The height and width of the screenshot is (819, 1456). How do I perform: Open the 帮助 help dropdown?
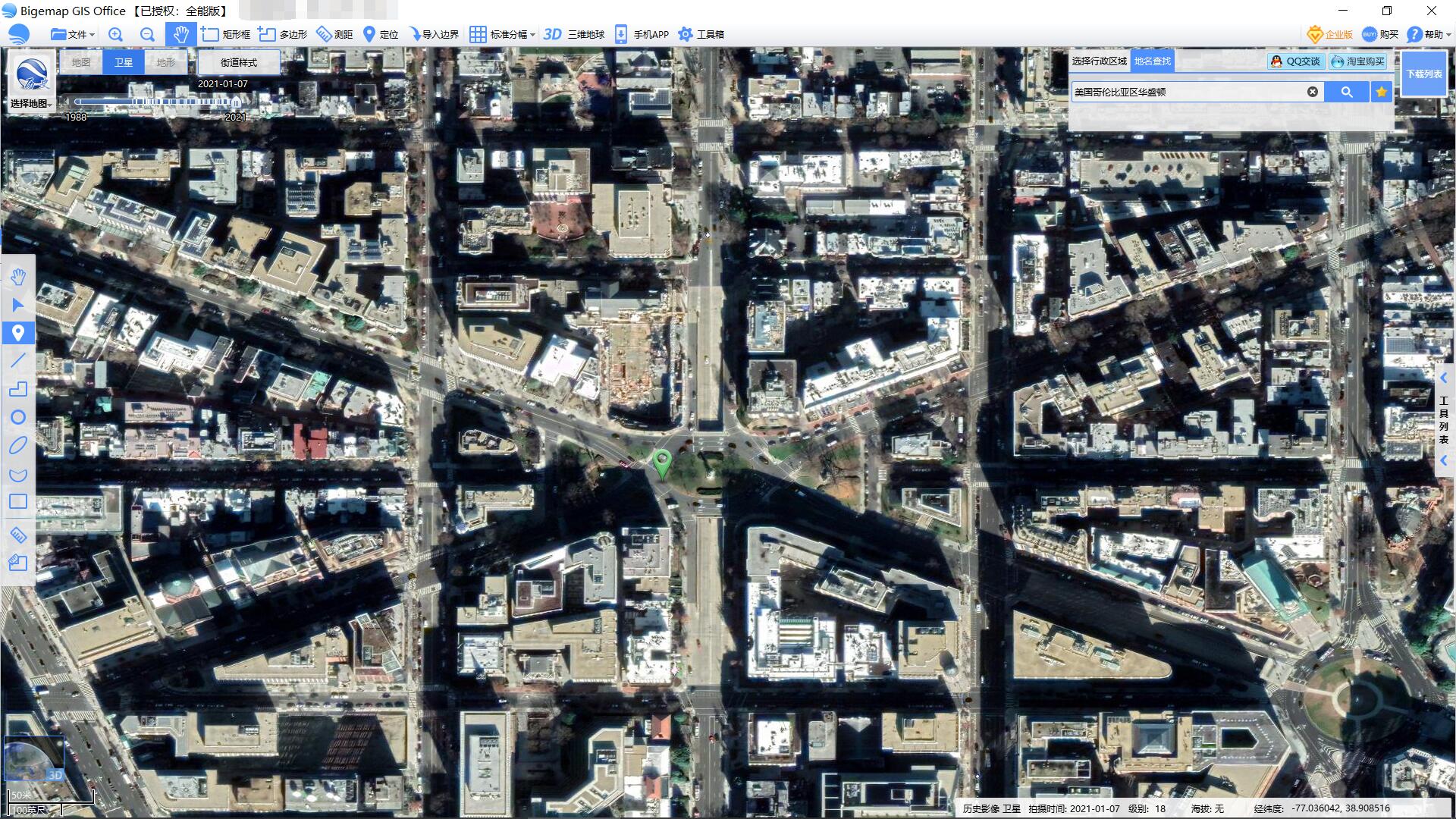click(x=1428, y=34)
